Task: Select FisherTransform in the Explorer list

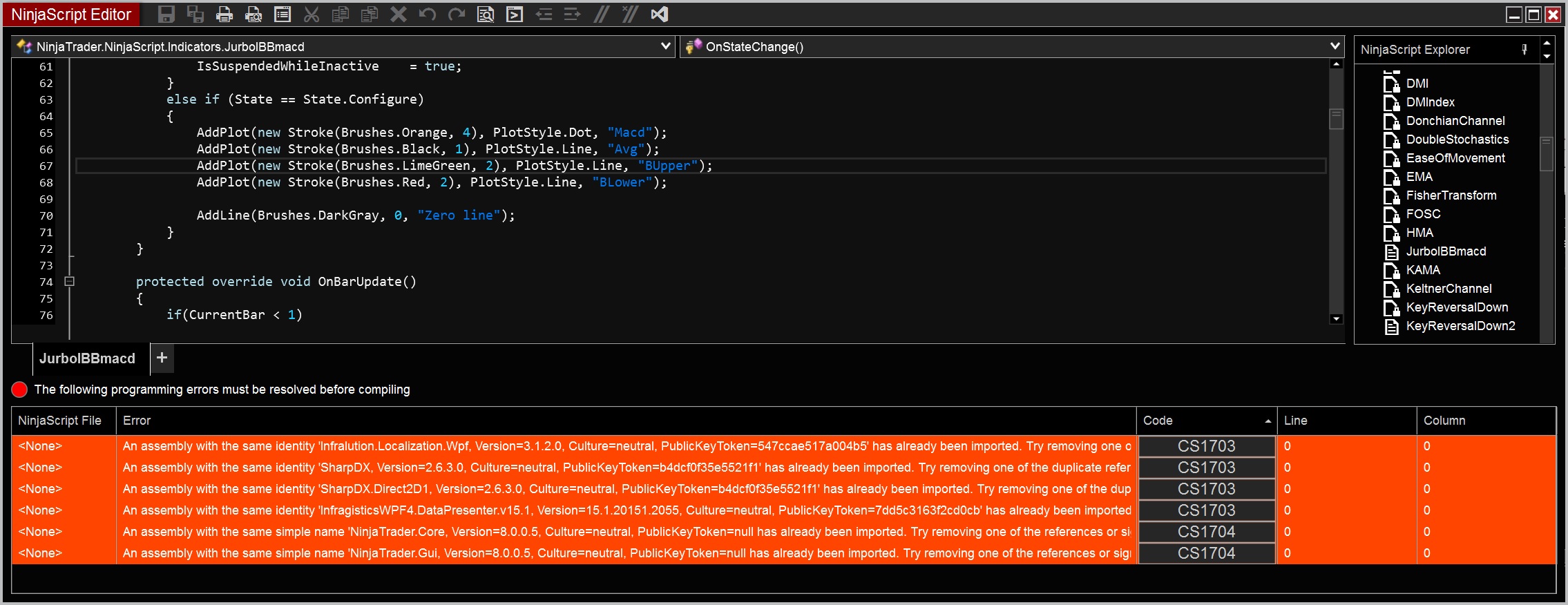Action: coord(1451,195)
